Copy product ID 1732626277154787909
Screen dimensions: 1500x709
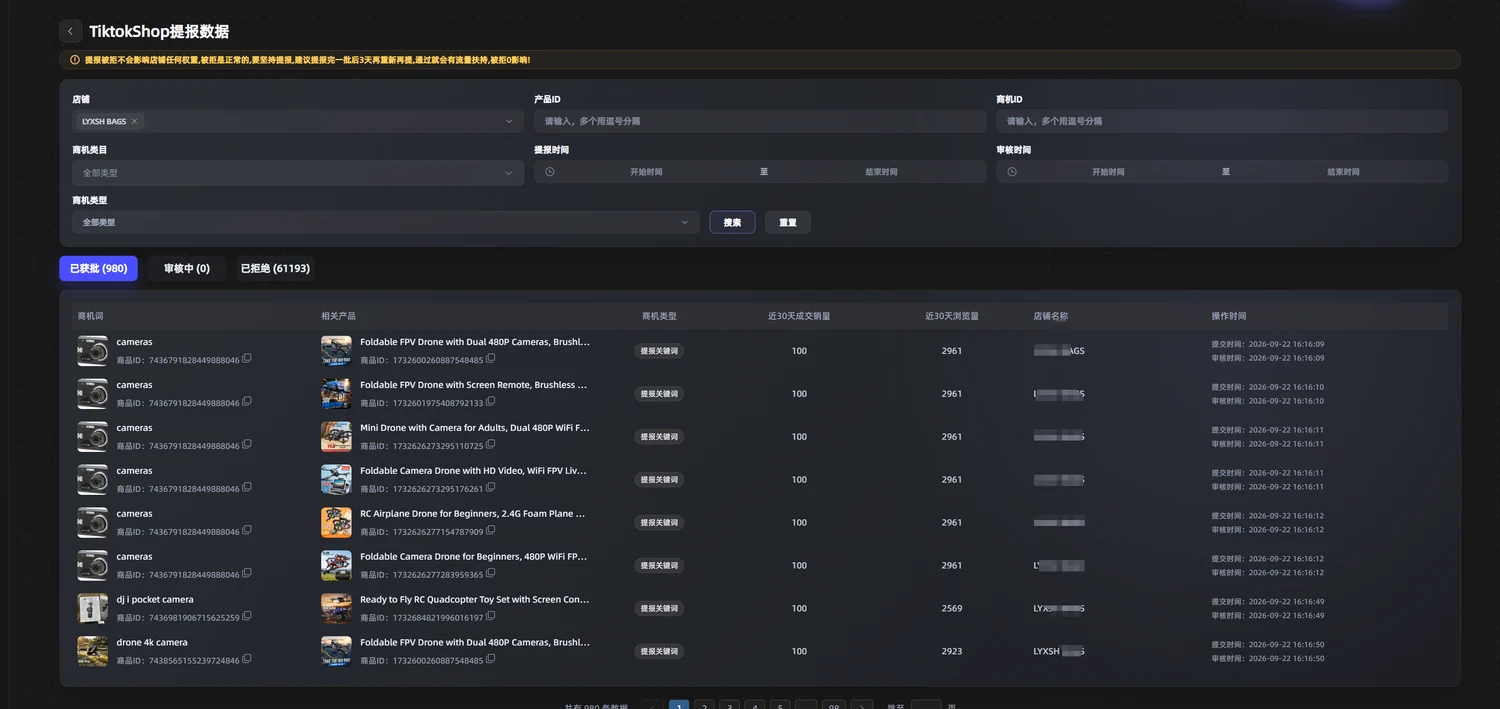click(x=490, y=531)
